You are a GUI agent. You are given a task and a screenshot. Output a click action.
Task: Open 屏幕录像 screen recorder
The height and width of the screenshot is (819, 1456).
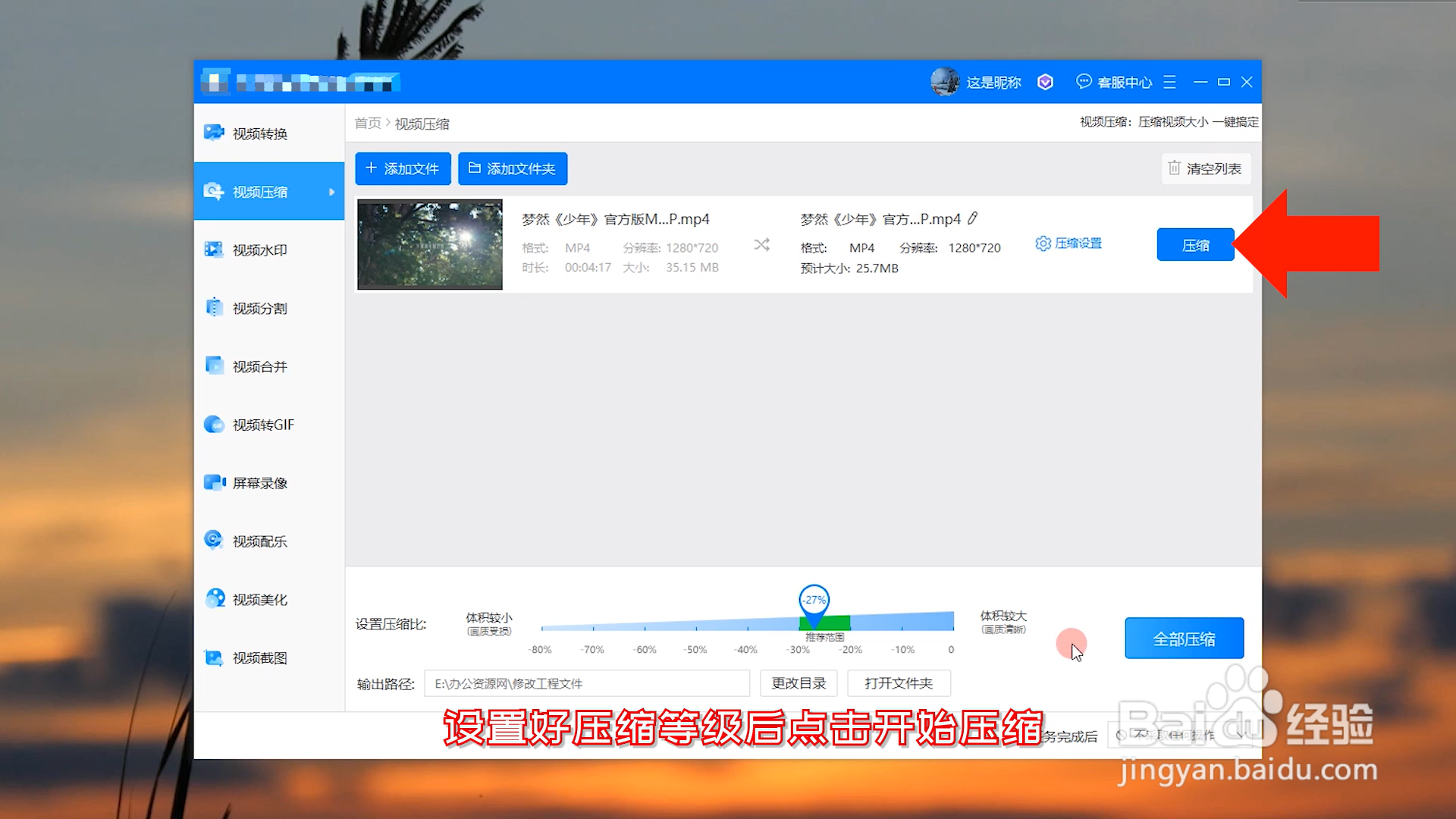[259, 483]
